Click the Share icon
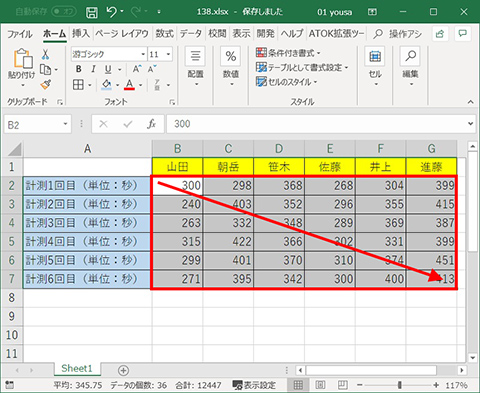This screenshot has width=480, height=393. coord(440,34)
